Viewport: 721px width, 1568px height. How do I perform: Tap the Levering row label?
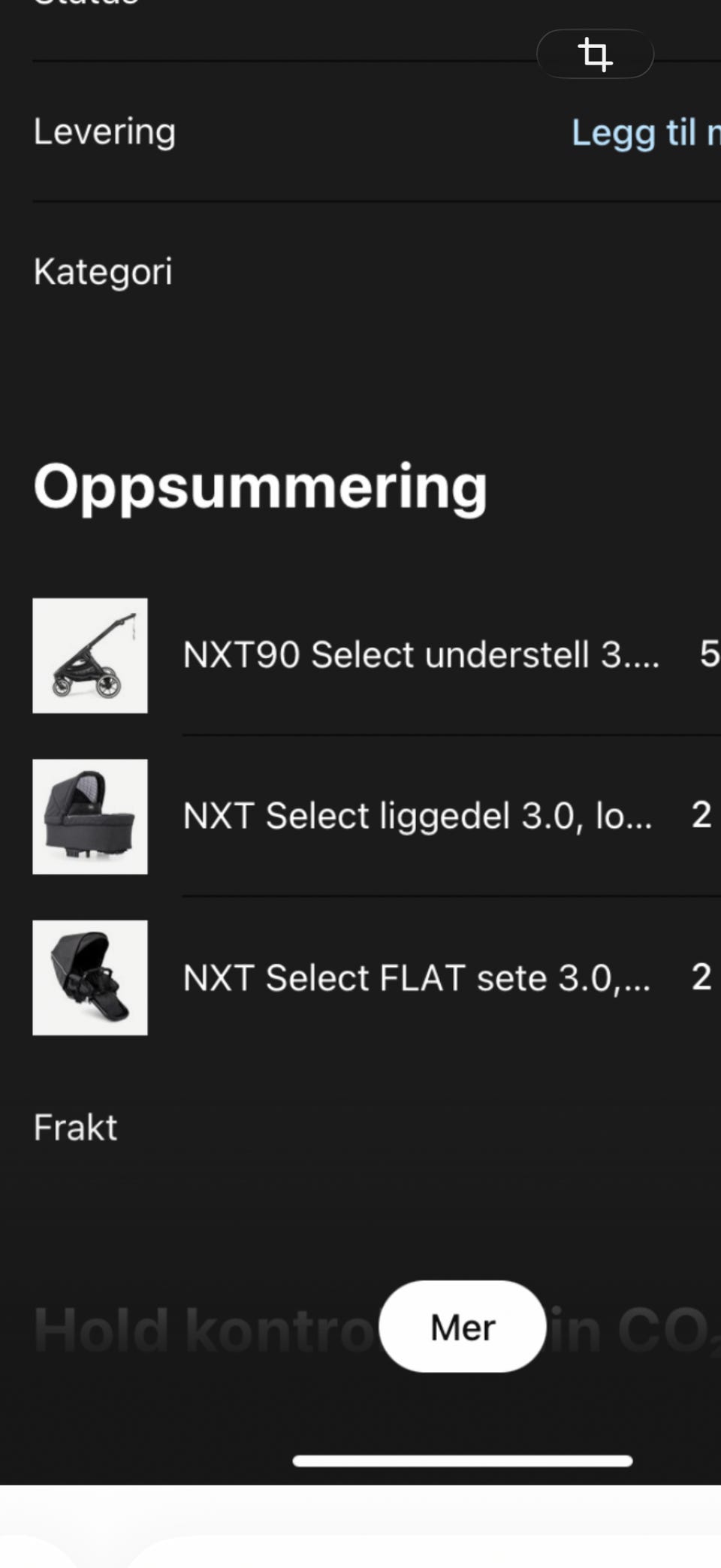[x=104, y=132]
